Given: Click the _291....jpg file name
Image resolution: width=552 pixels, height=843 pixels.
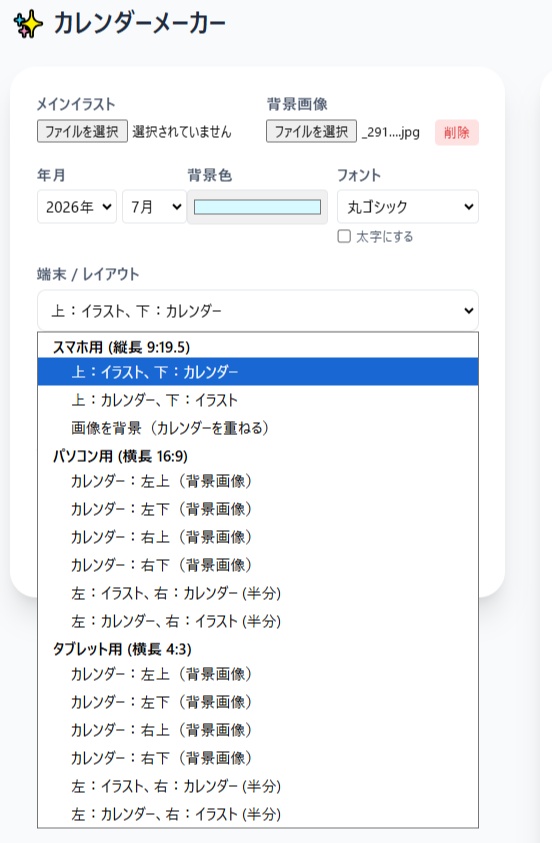Looking at the screenshot, I should click(391, 132).
